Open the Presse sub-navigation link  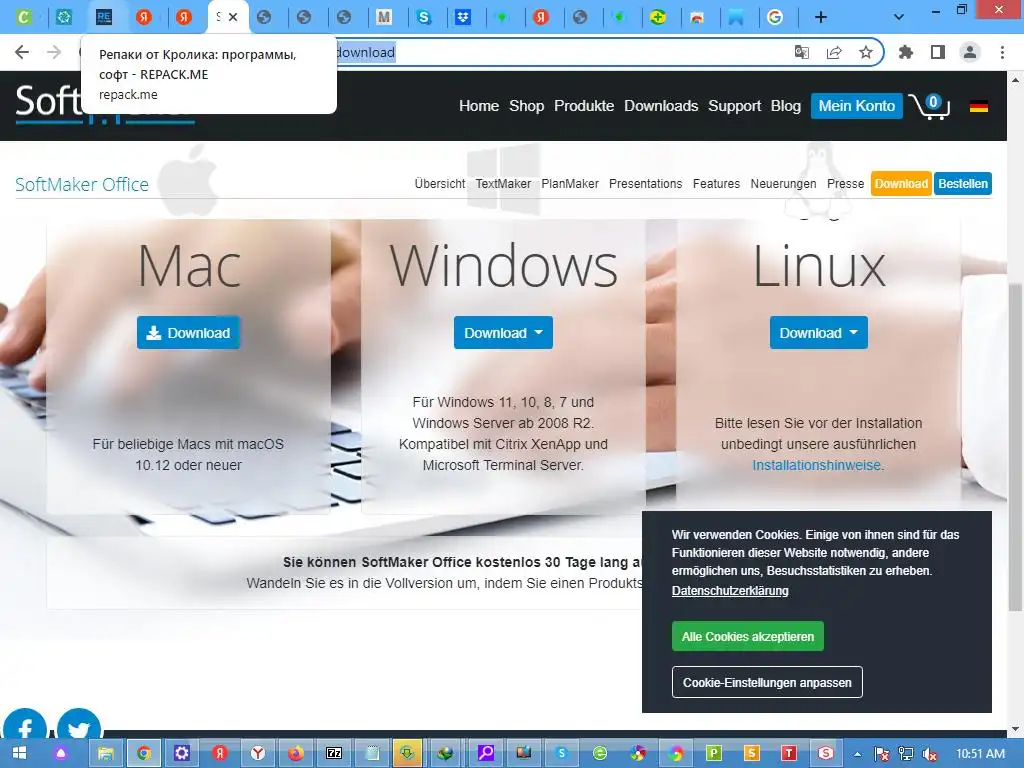pyautogui.click(x=845, y=184)
